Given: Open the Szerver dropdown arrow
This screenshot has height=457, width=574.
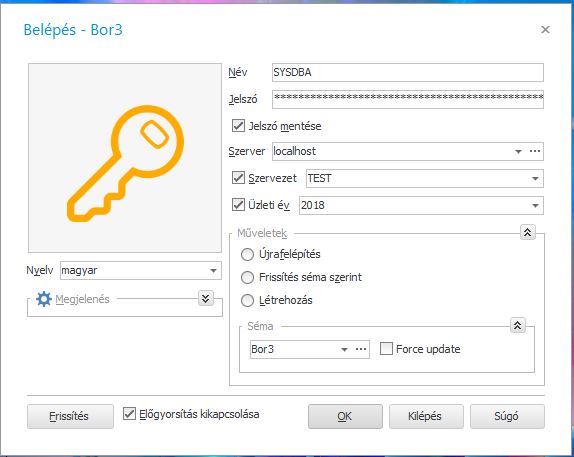Looking at the screenshot, I should point(518,151).
